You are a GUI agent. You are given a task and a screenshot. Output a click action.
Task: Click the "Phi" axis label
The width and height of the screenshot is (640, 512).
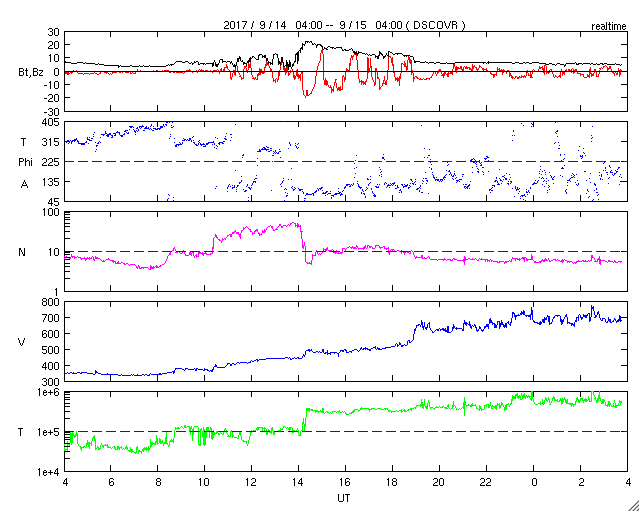point(25,163)
